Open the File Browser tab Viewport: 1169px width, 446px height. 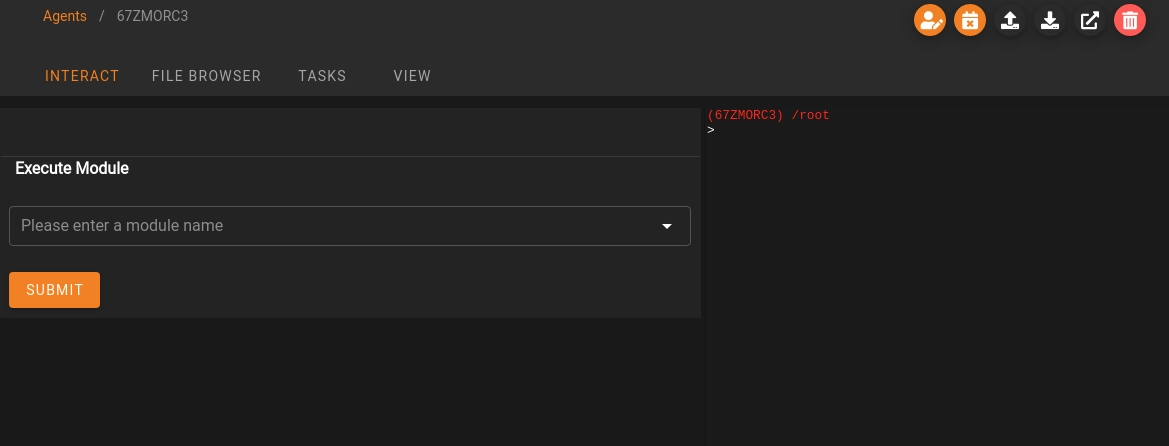206,76
